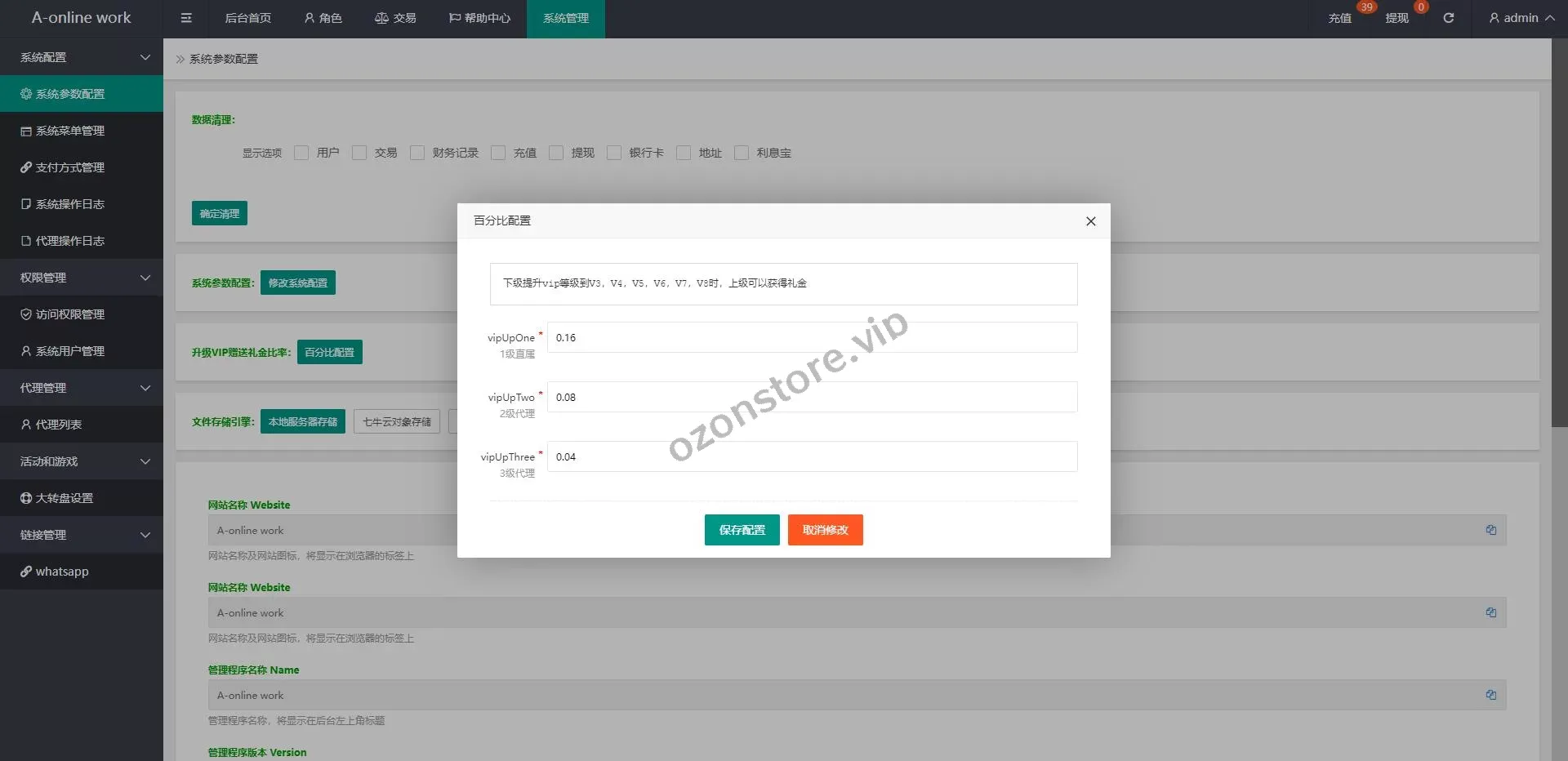Open 充值 notifications with badge 39

[x=1339, y=18]
